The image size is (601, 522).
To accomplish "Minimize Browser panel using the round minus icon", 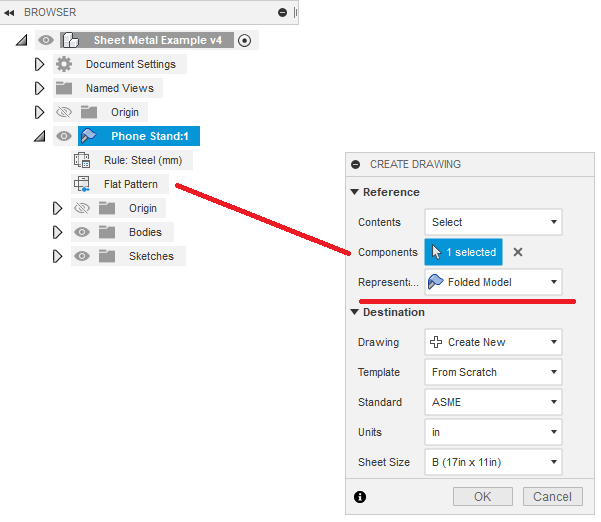I will 282,13.
